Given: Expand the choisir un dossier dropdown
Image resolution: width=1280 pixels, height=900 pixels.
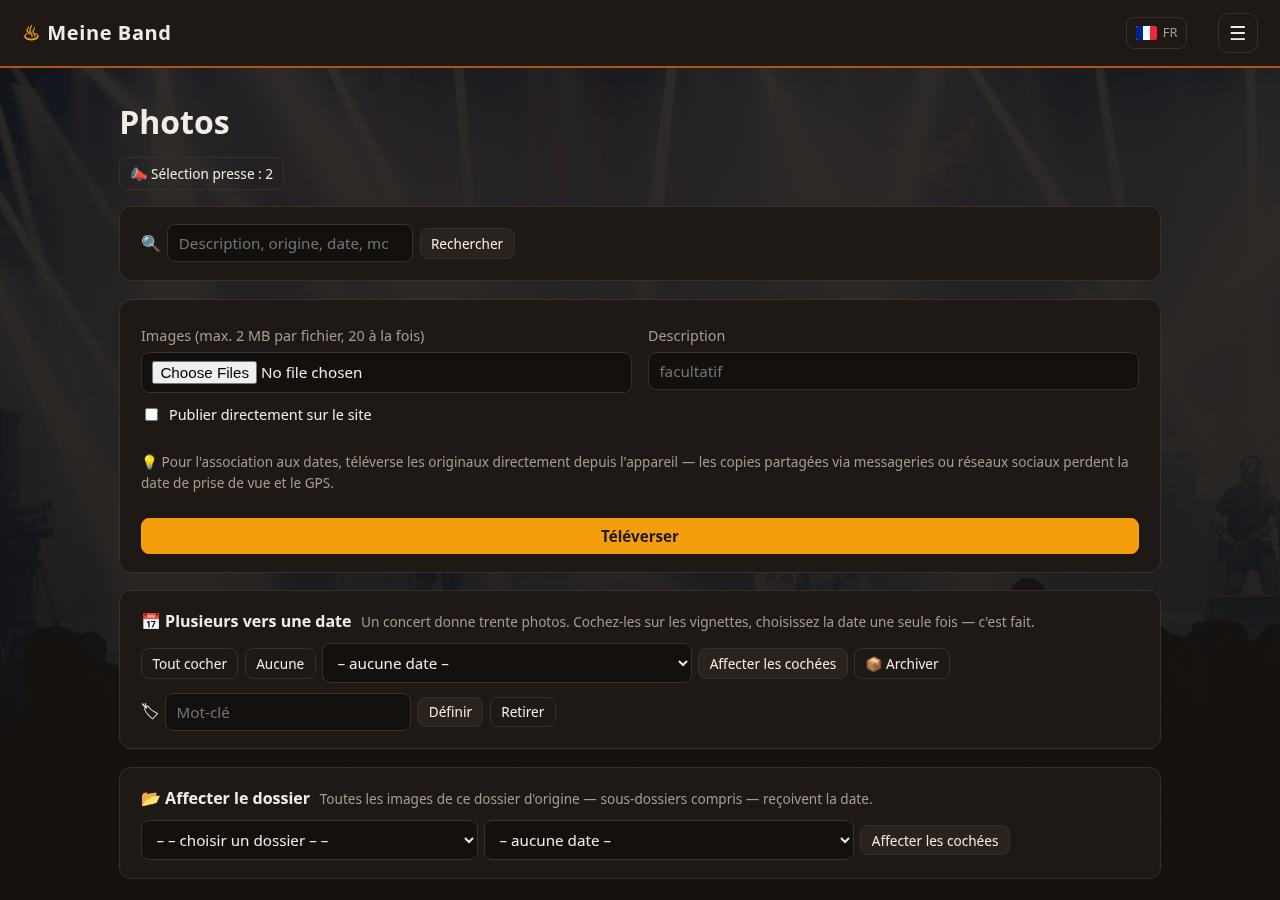Looking at the screenshot, I should [x=309, y=840].
